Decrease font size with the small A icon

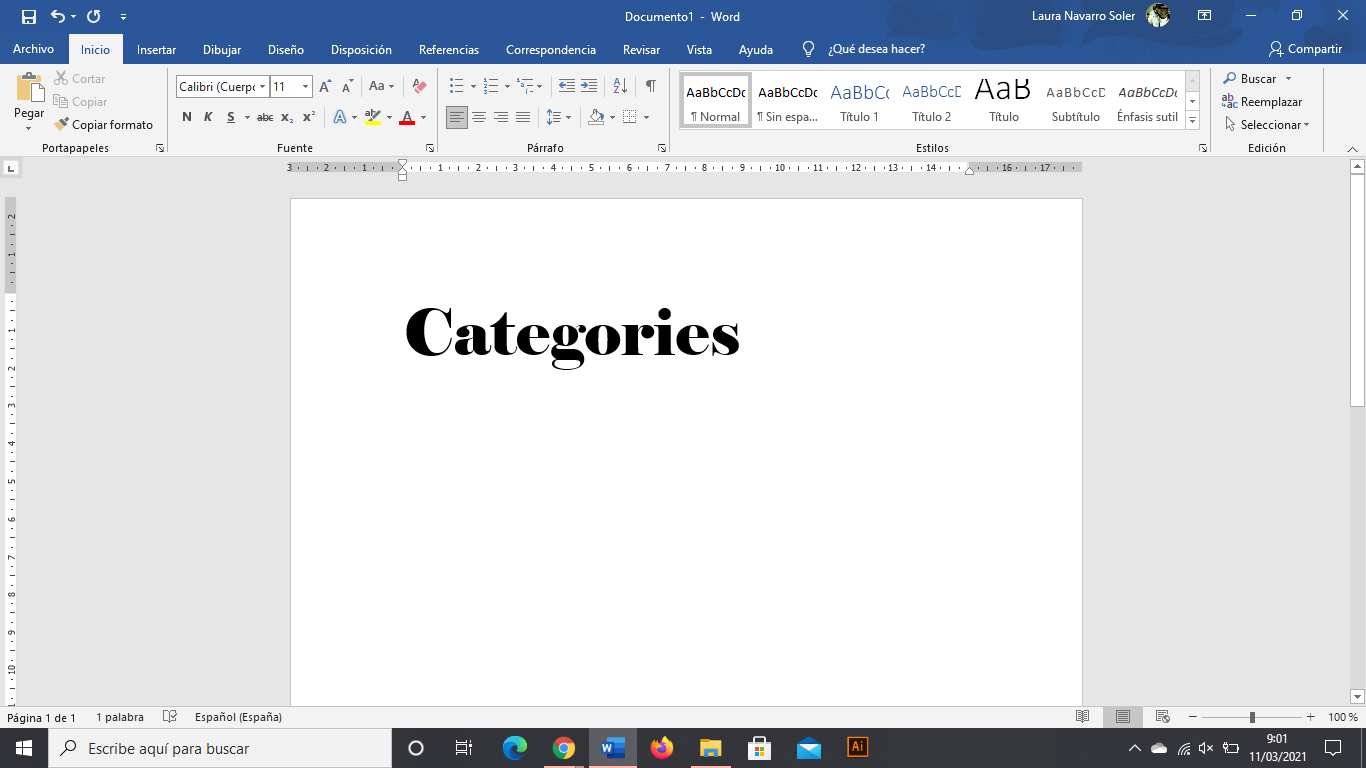coord(347,87)
